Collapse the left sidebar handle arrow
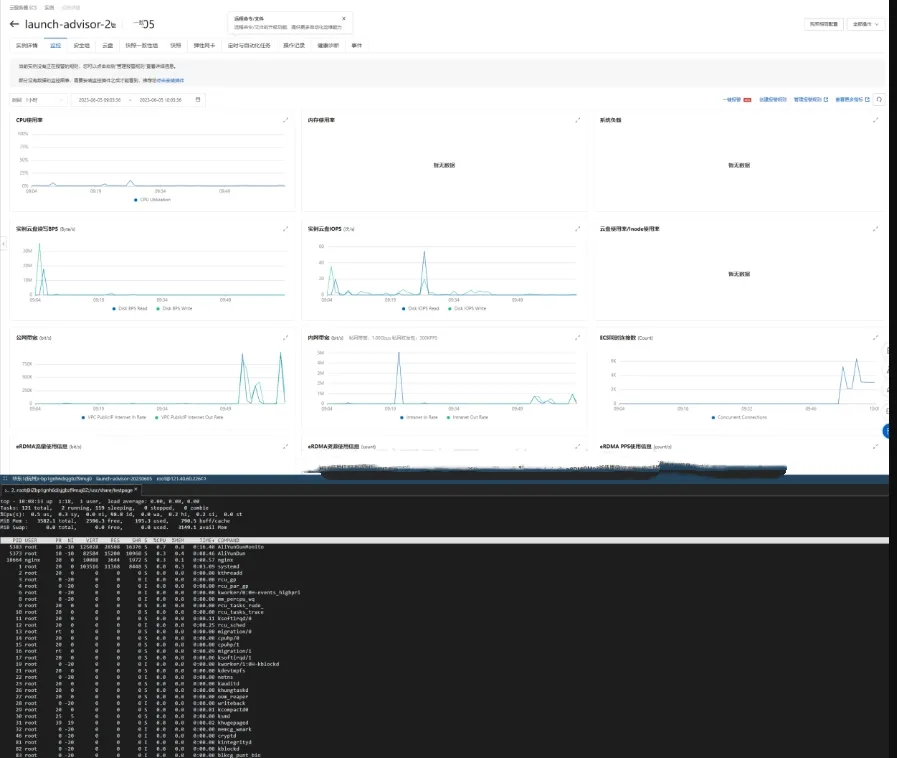Viewport: 897px width, 758px height. (x=3, y=244)
